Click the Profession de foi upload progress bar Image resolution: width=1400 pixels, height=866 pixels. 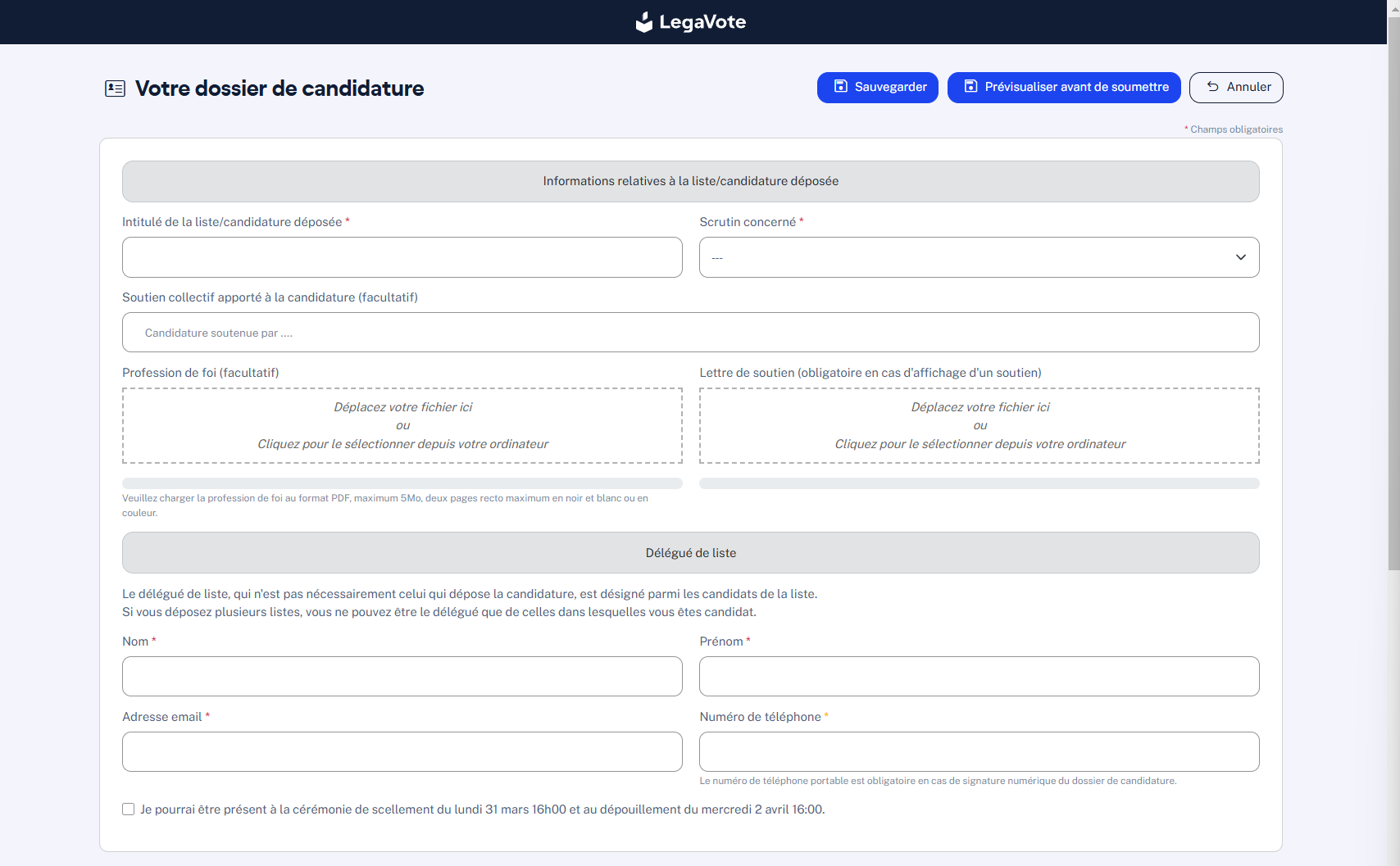(x=402, y=483)
